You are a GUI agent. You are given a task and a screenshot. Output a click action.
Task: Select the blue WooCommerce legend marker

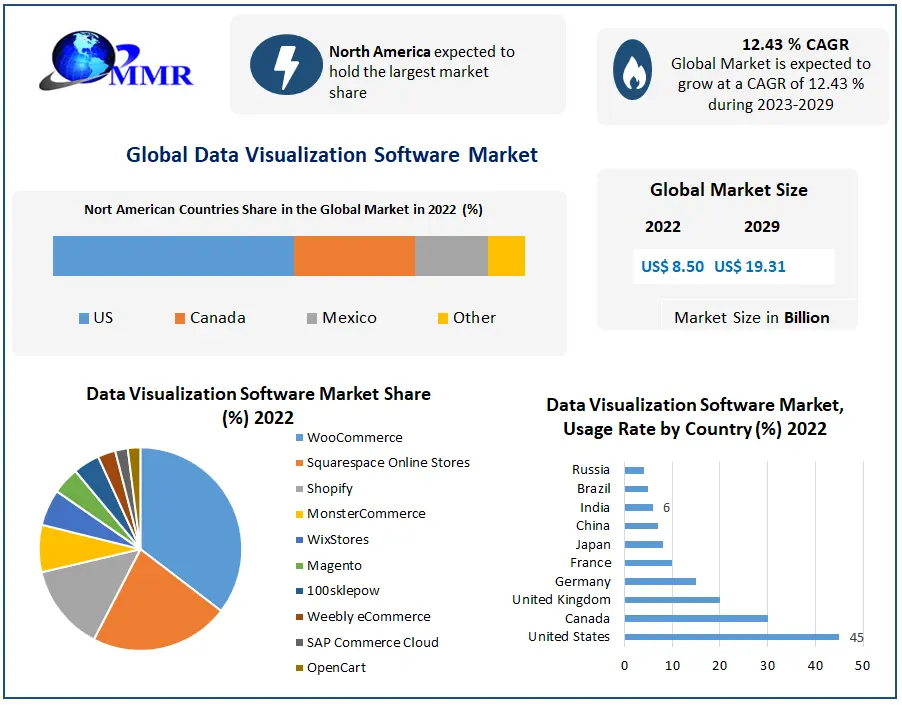[x=299, y=438]
